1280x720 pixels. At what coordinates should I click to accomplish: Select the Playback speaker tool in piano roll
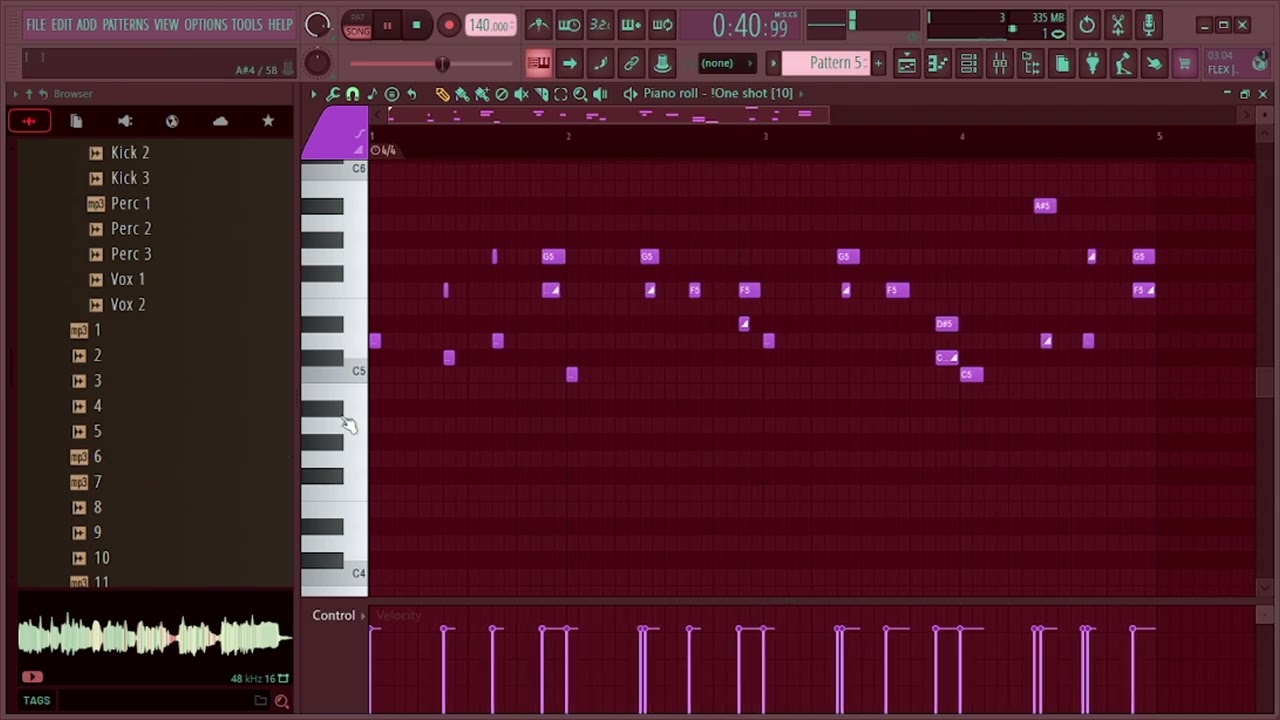600,94
